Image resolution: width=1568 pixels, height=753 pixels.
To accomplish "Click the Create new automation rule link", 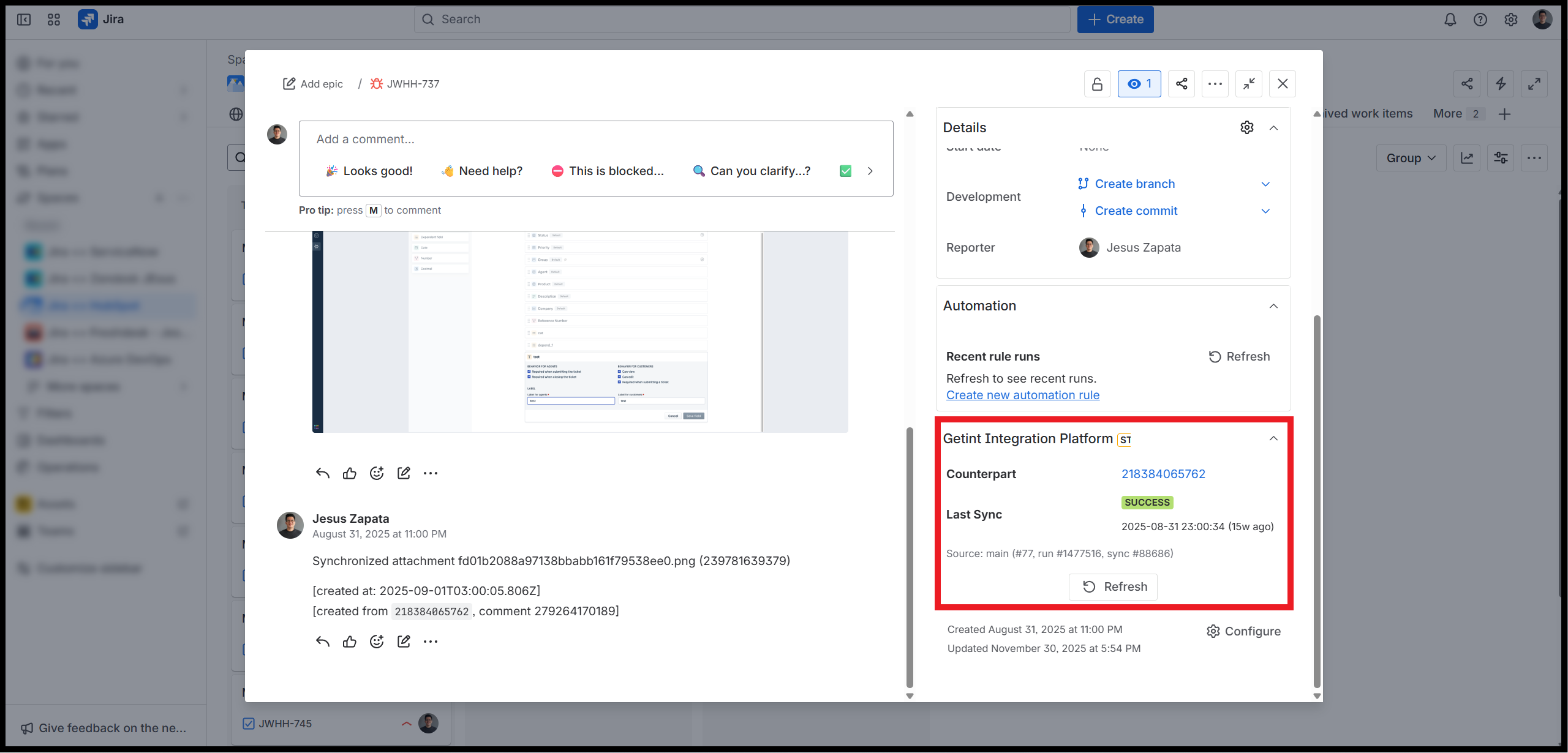I will (x=1022, y=395).
